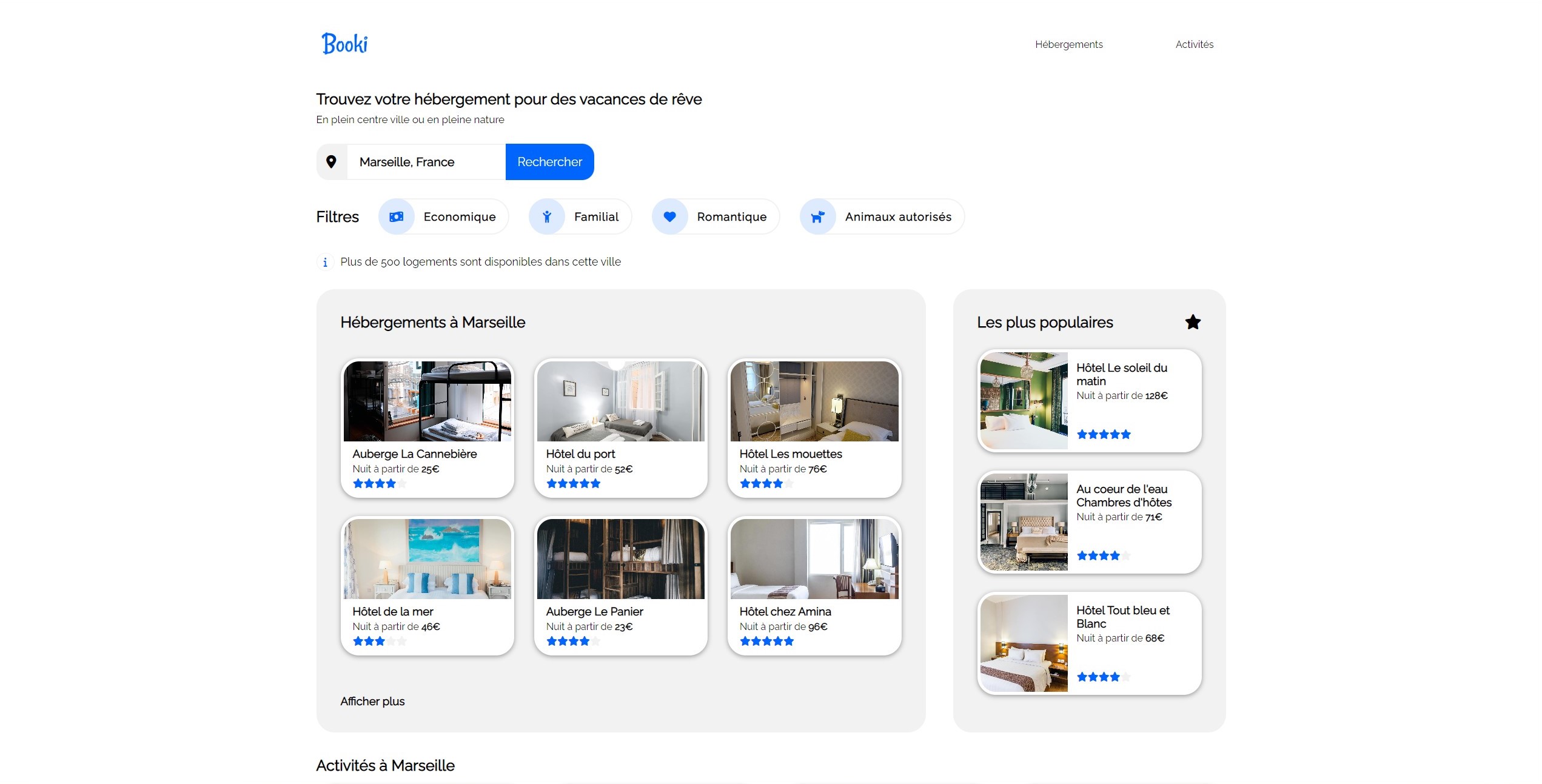The image size is (1542, 784).
Task: Click the Booki logo
Action: click(x=344, y=44)
